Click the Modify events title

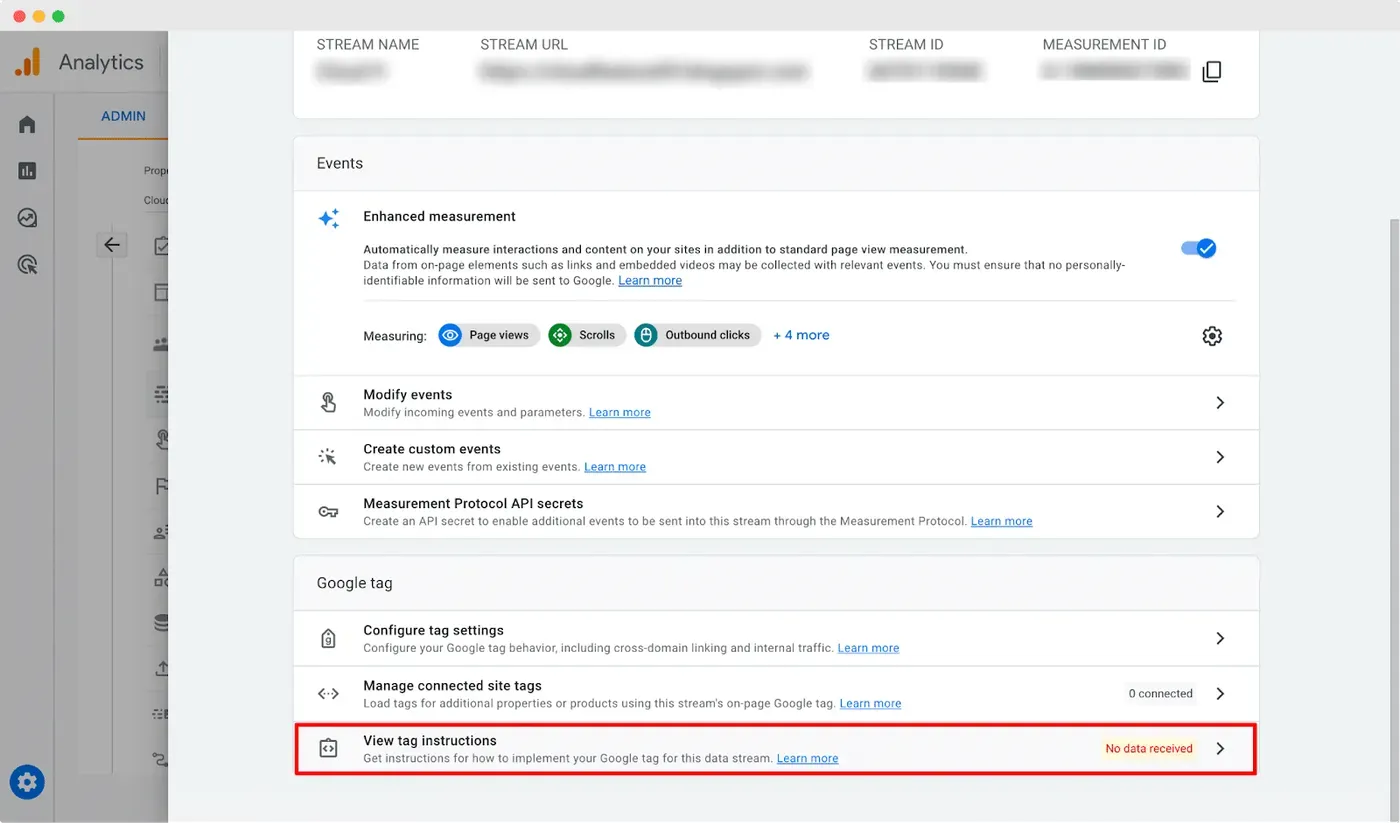coord(408,395)
